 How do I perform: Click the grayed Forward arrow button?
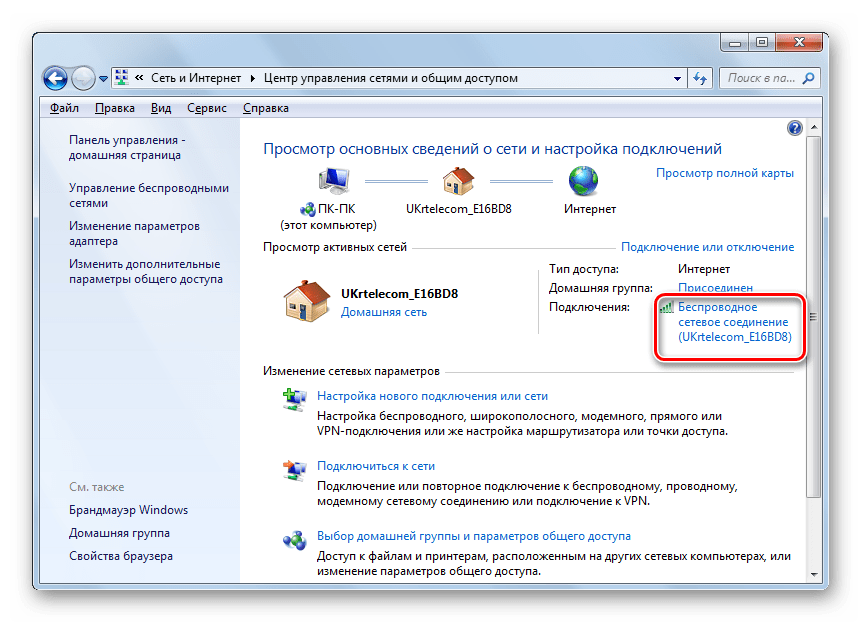[x=83, y=78]
